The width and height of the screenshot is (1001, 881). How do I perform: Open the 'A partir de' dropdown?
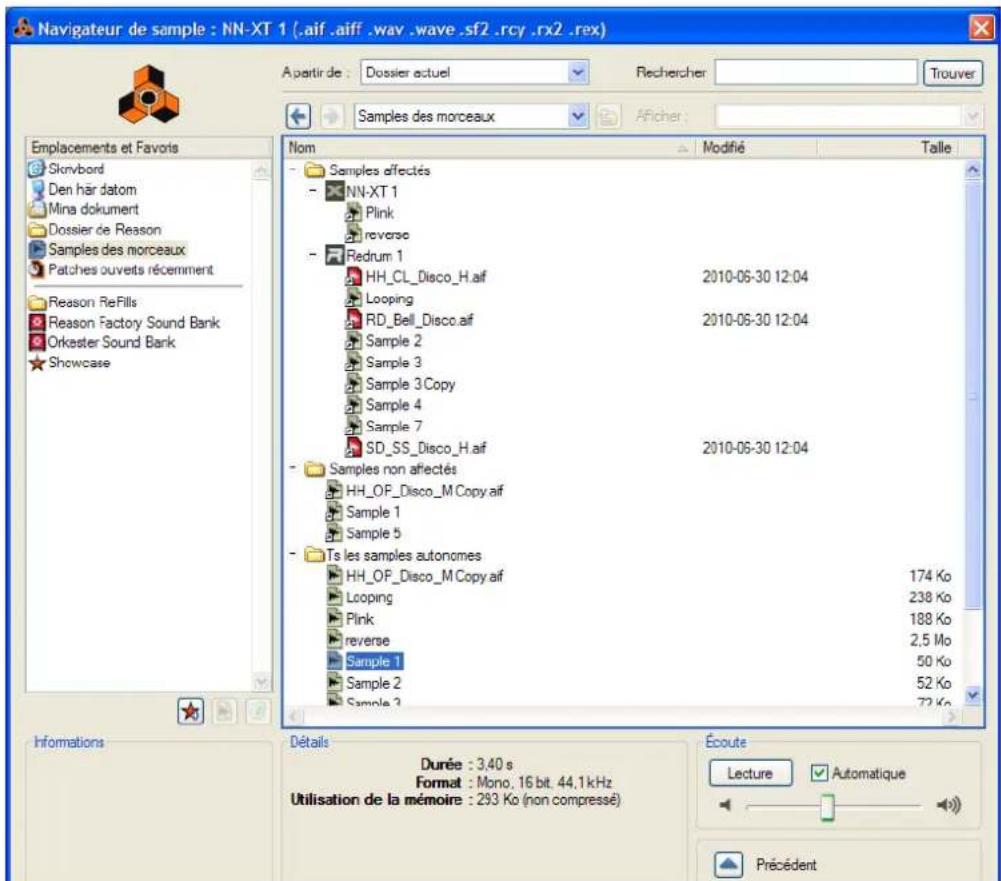click(578, 73)
